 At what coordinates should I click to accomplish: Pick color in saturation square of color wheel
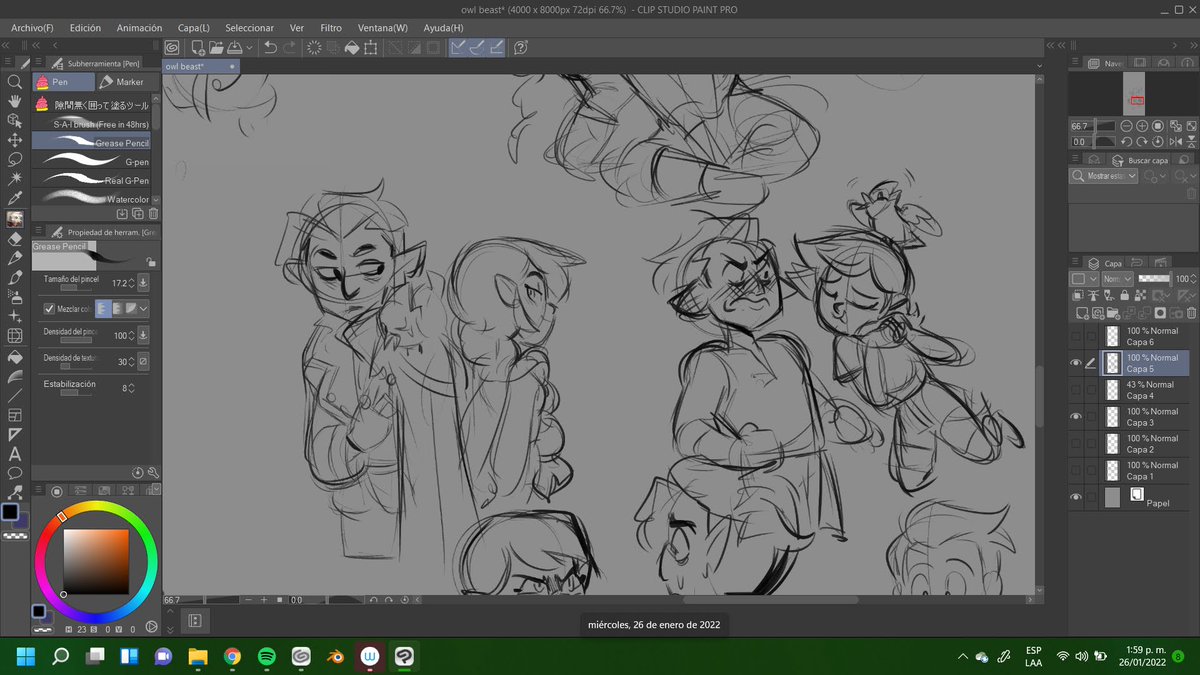[x=96, y=561]
